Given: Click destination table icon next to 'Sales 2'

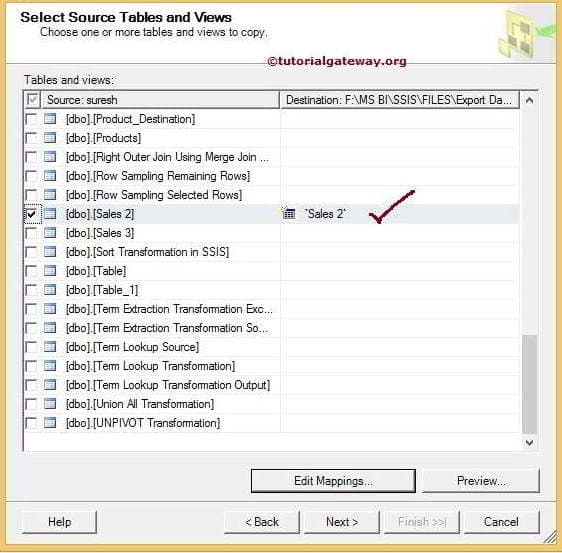Looking at the screenshot, I should (289, 213).
